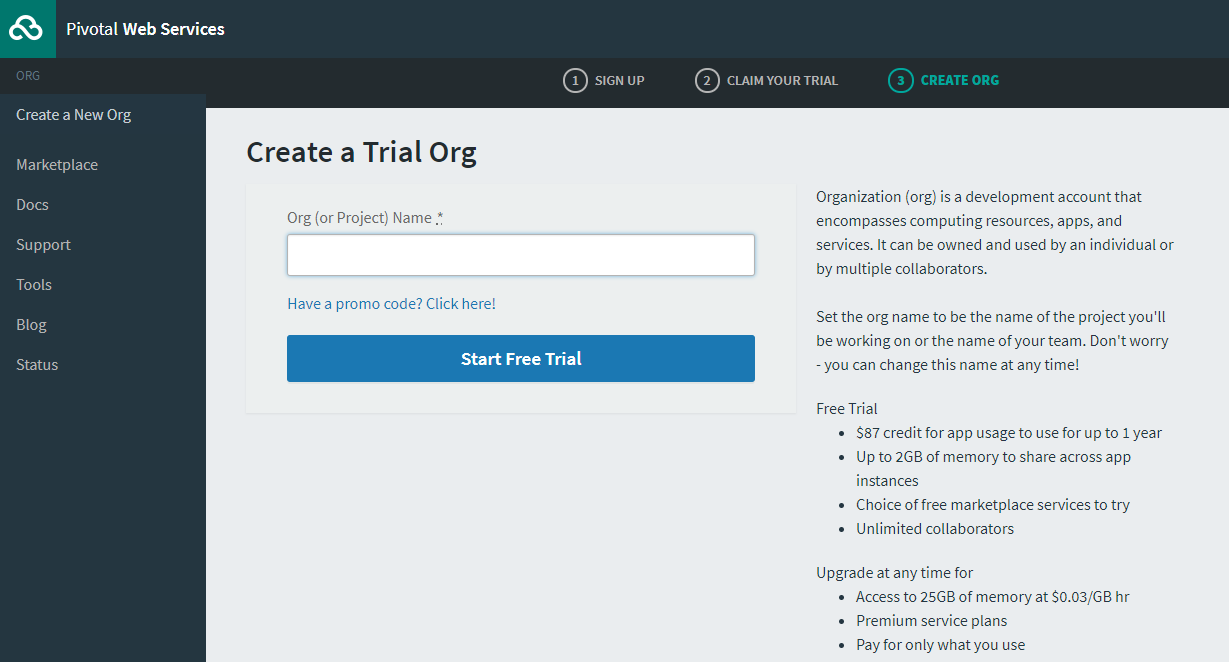This screenshot has height=662, width=1229.
Task: Visit the Blog sidebar link
Action: tap(31, 325)
